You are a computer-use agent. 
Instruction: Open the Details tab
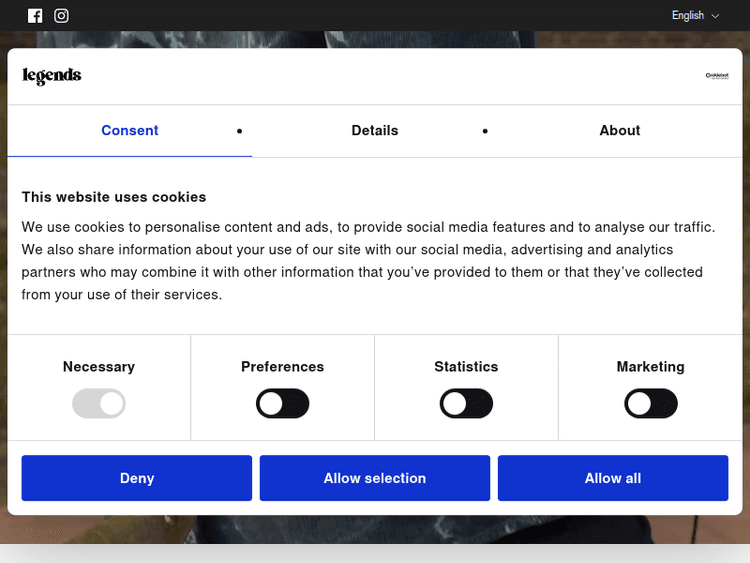(375, 131)
